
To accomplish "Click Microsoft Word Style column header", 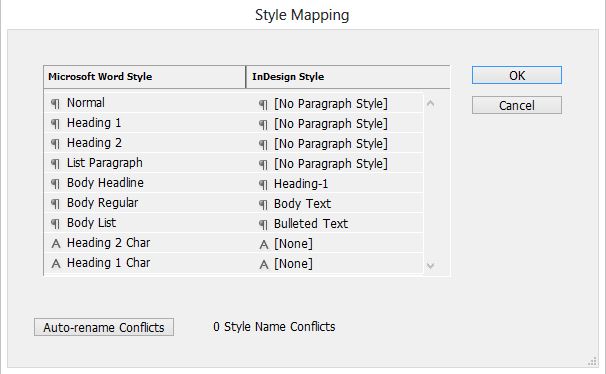I will (x=145, y=77).
